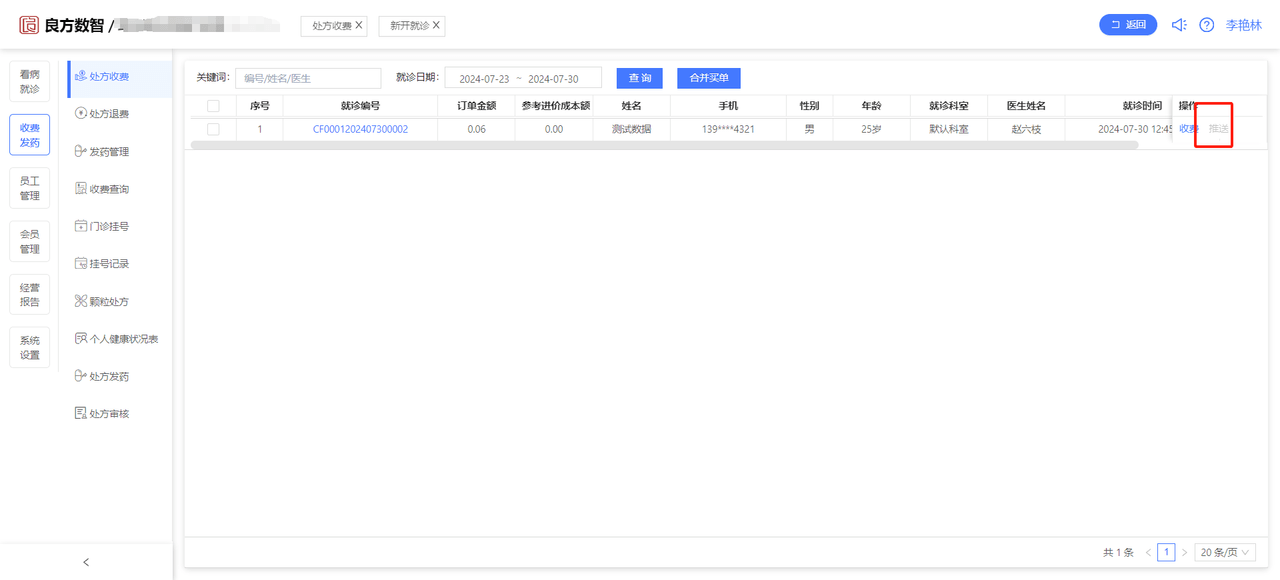Image resolution: width=1280 pixels, height=580 pixels.
Task: Select the 会员管理 module
Action: pos(30,242)
